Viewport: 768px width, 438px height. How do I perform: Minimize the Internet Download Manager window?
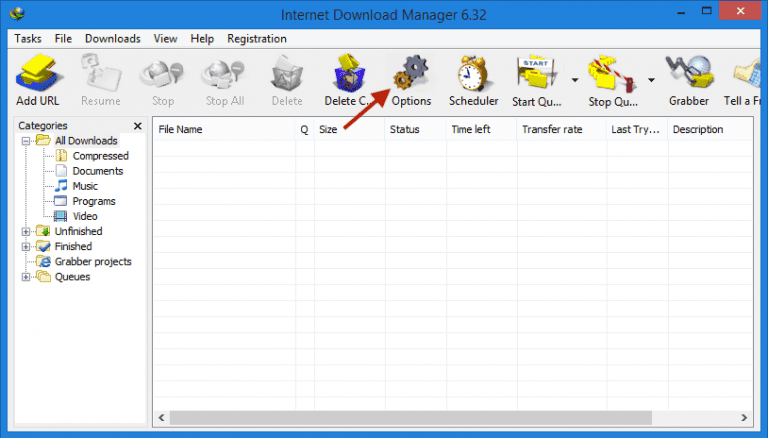681,12
